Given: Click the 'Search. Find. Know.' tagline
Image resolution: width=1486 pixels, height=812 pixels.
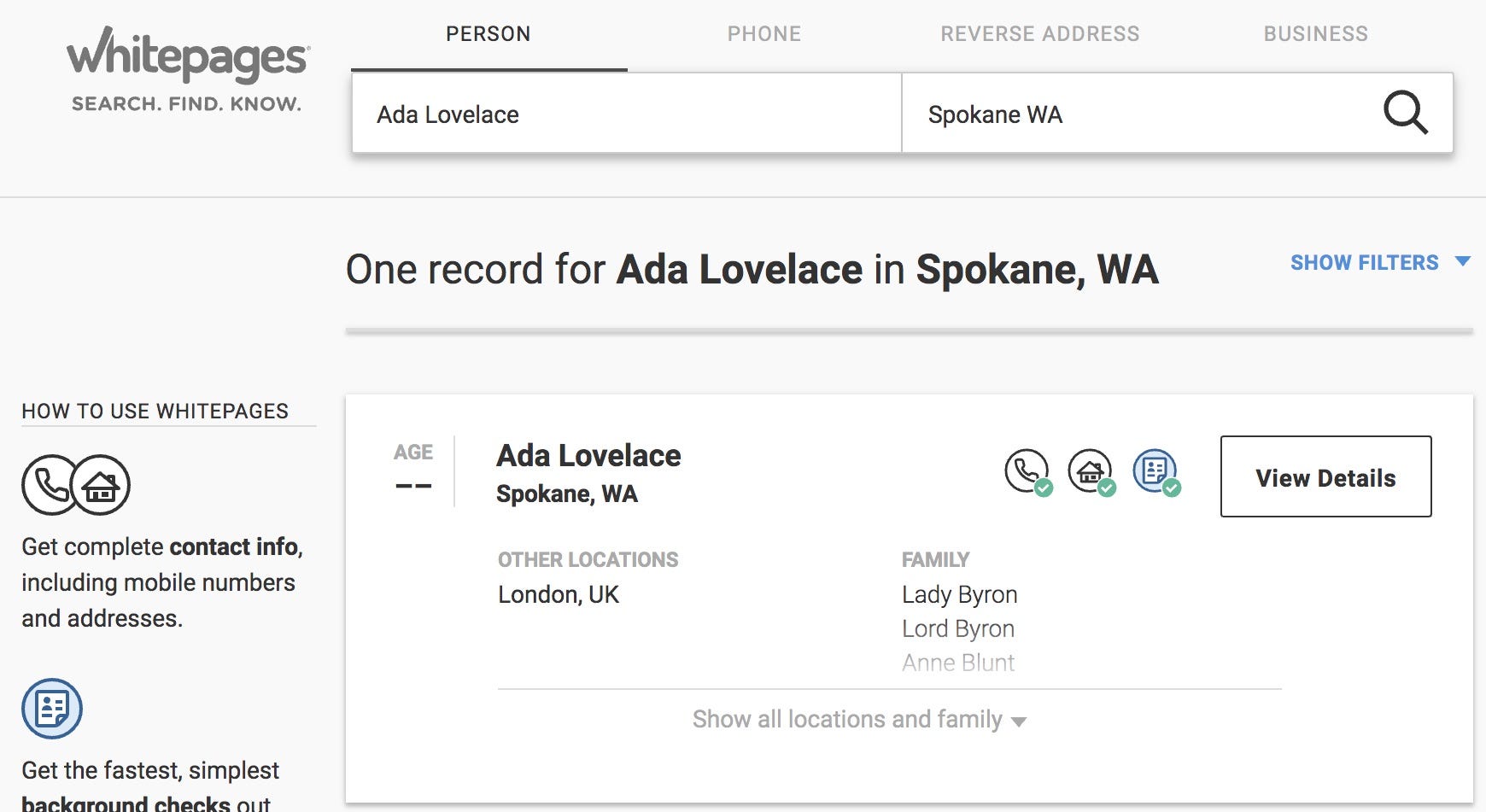Looking at the screenshot, I should [x=186, y=104].
